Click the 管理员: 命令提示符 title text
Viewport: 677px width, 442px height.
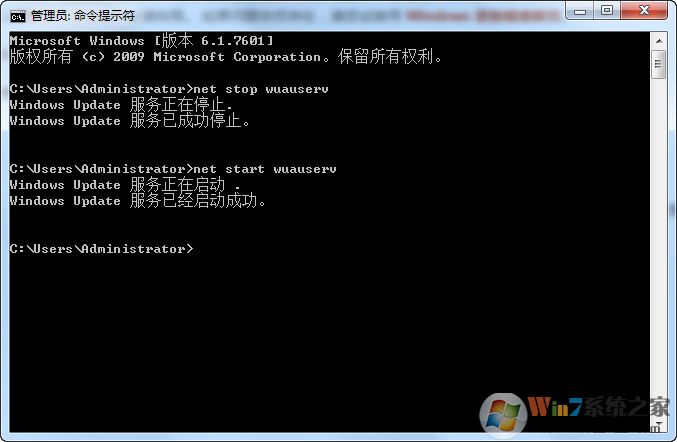[x=83, y=16]
